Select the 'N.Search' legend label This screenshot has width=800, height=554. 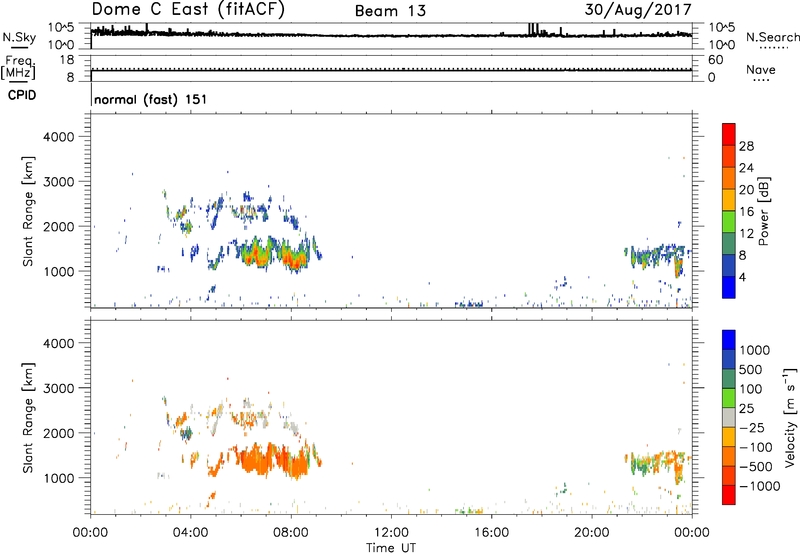[x=772, y=37]
